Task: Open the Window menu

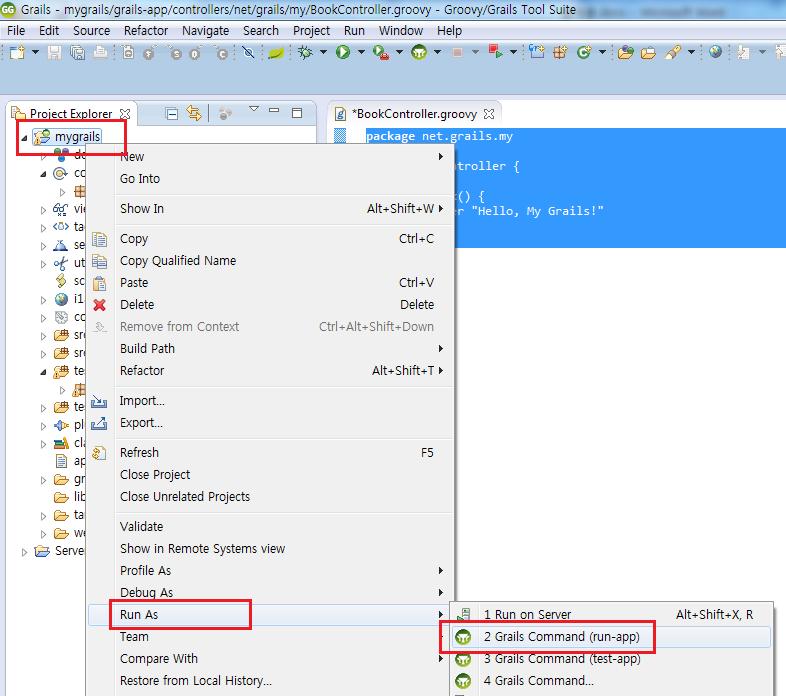Action: pyautogui.click(x=401, y=31)
